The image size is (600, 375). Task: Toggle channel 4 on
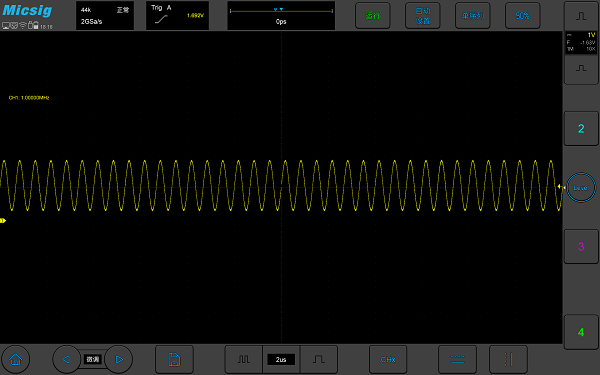581,332
